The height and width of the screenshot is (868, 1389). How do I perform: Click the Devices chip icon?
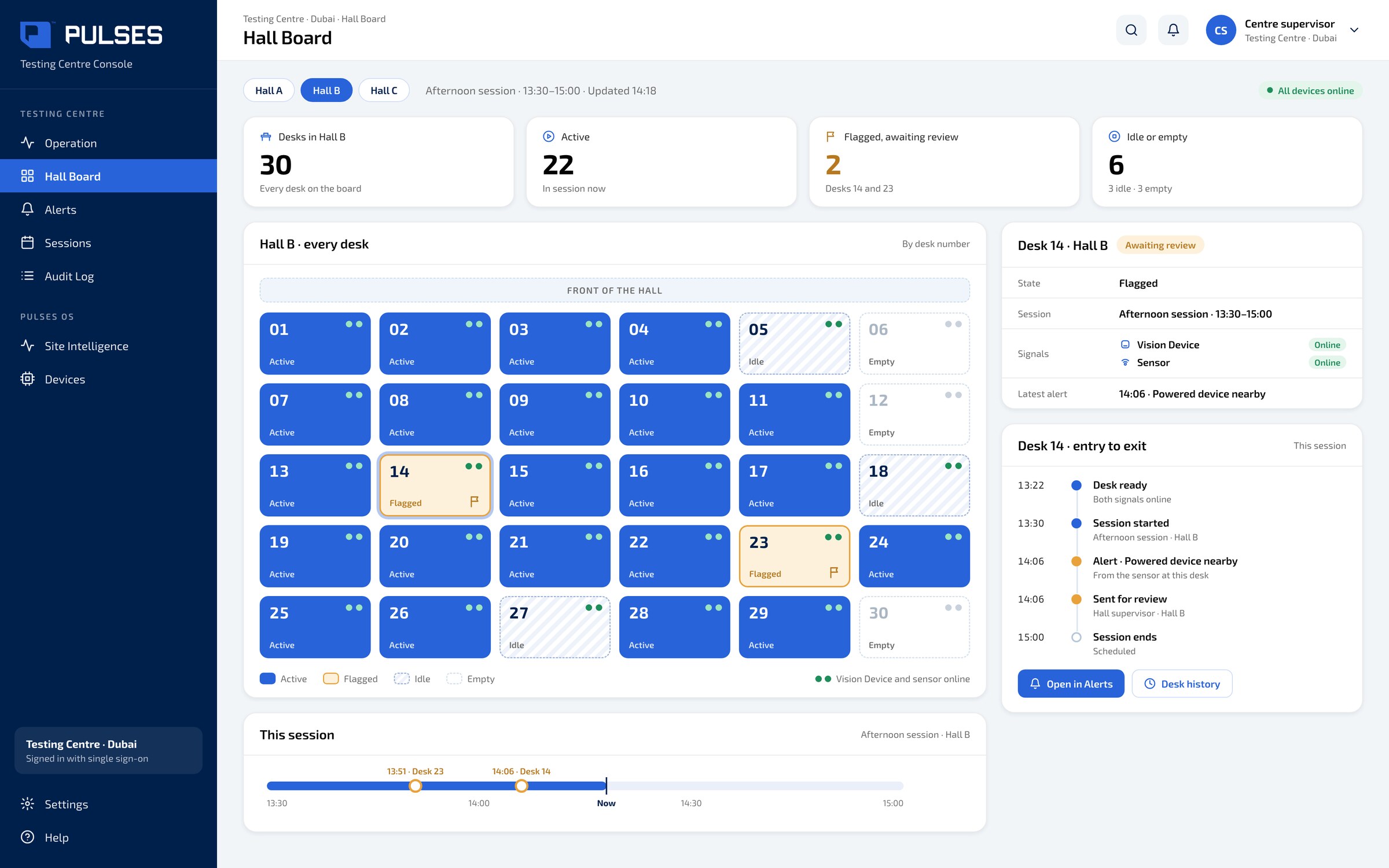pyautogui.click(x=27, y=379)
